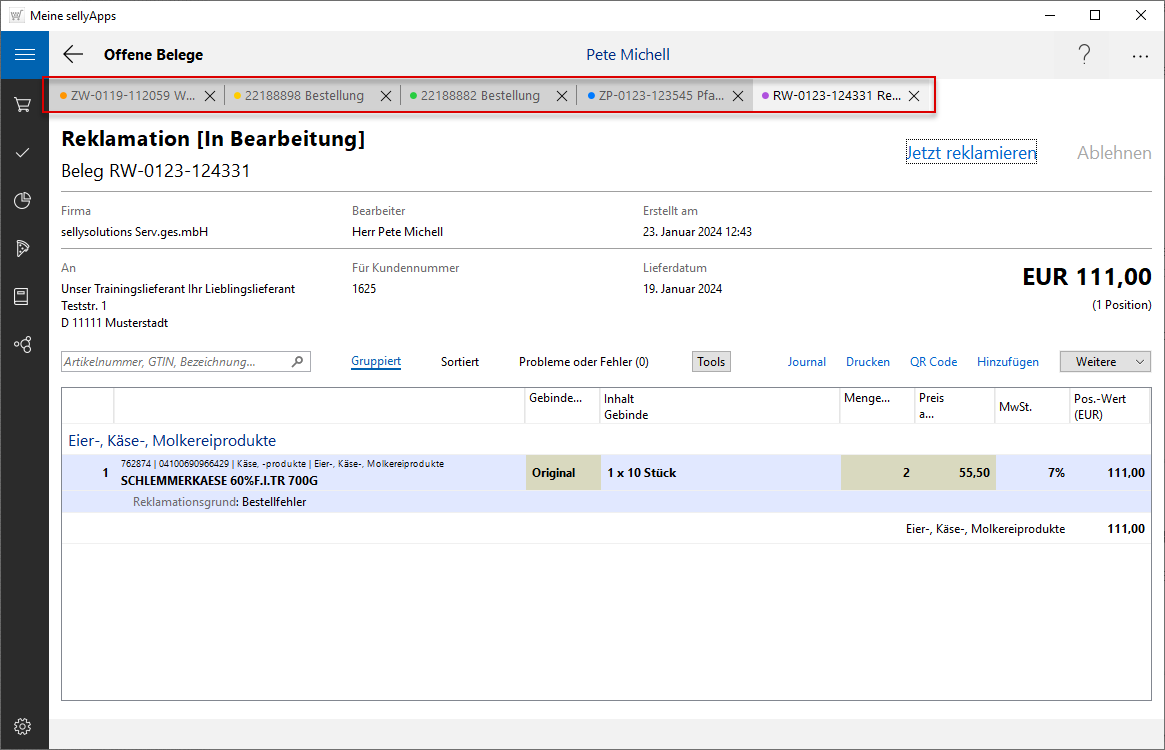The height and width of the screenshot is (750, 1165).
Task: Go back with the arrow icon
Action: [73, 55]
